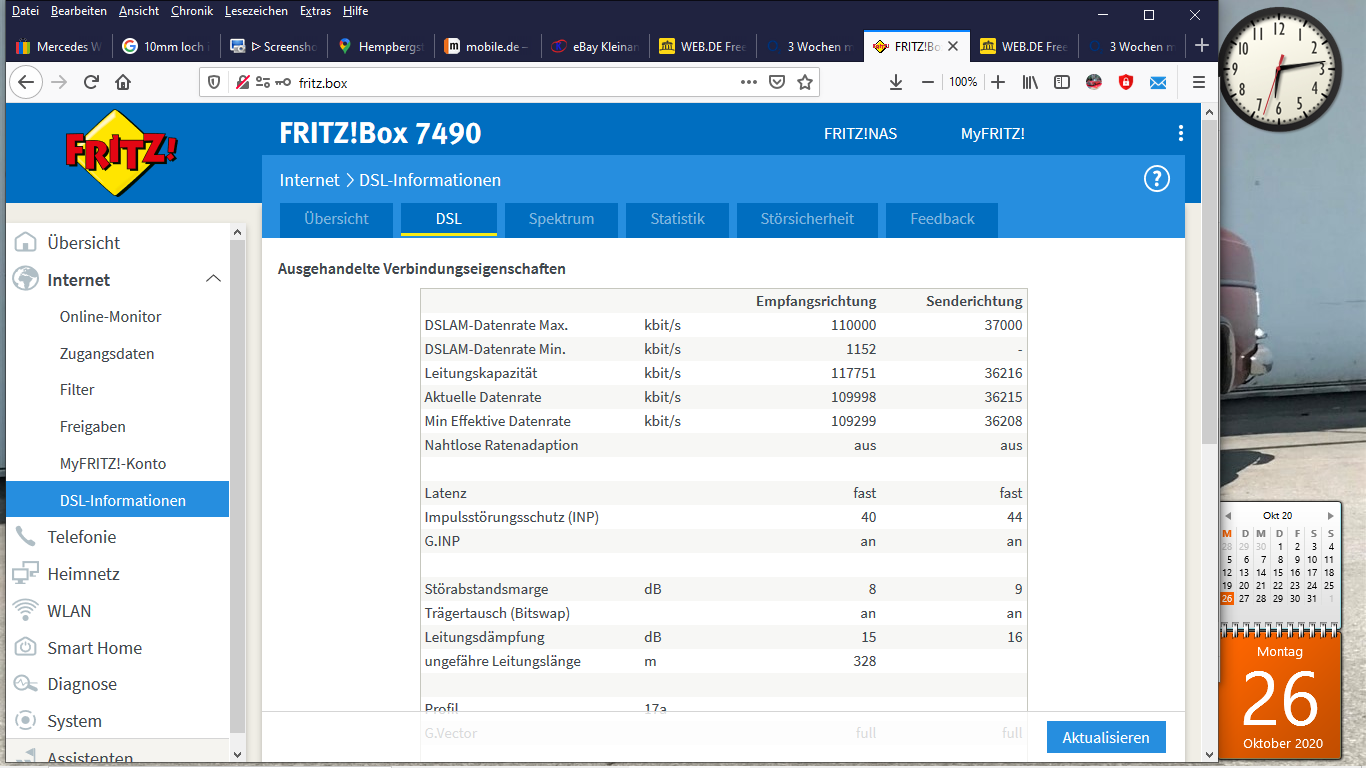The width and height of the screenshot is (1366, 768).
Task: Open the browser home page
Action: pyautogui.click(x=123, y=82)
